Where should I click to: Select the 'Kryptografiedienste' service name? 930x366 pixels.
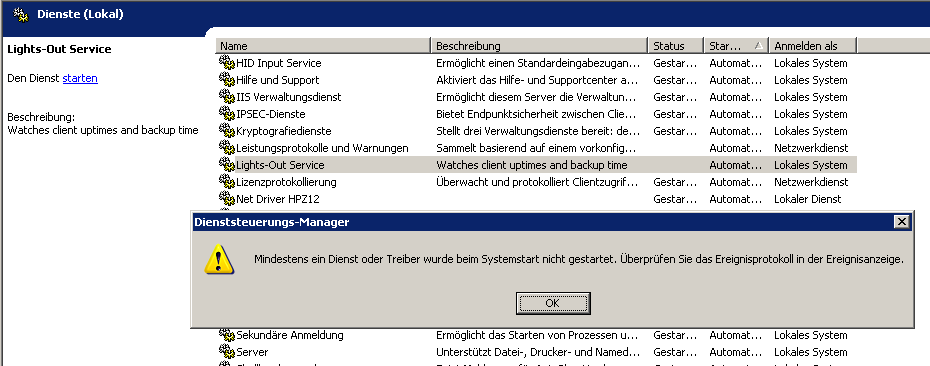pyautogui.click(x=284, y=131)
